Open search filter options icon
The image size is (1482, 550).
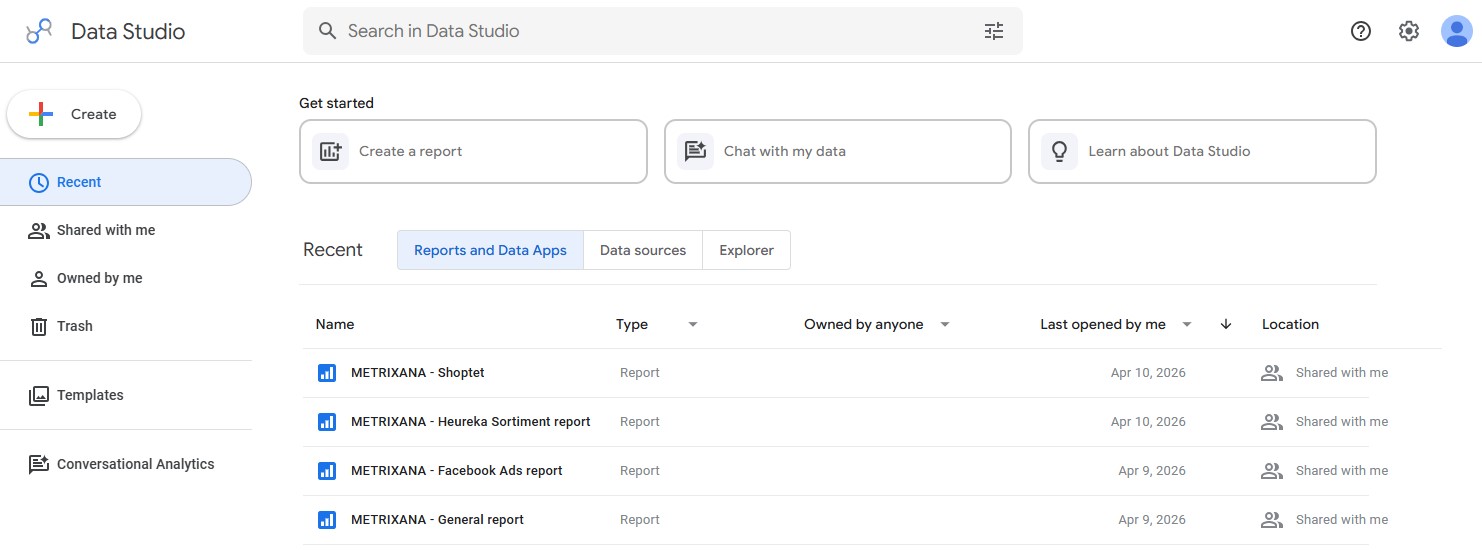pyautogui.click(x=993, y=31)
